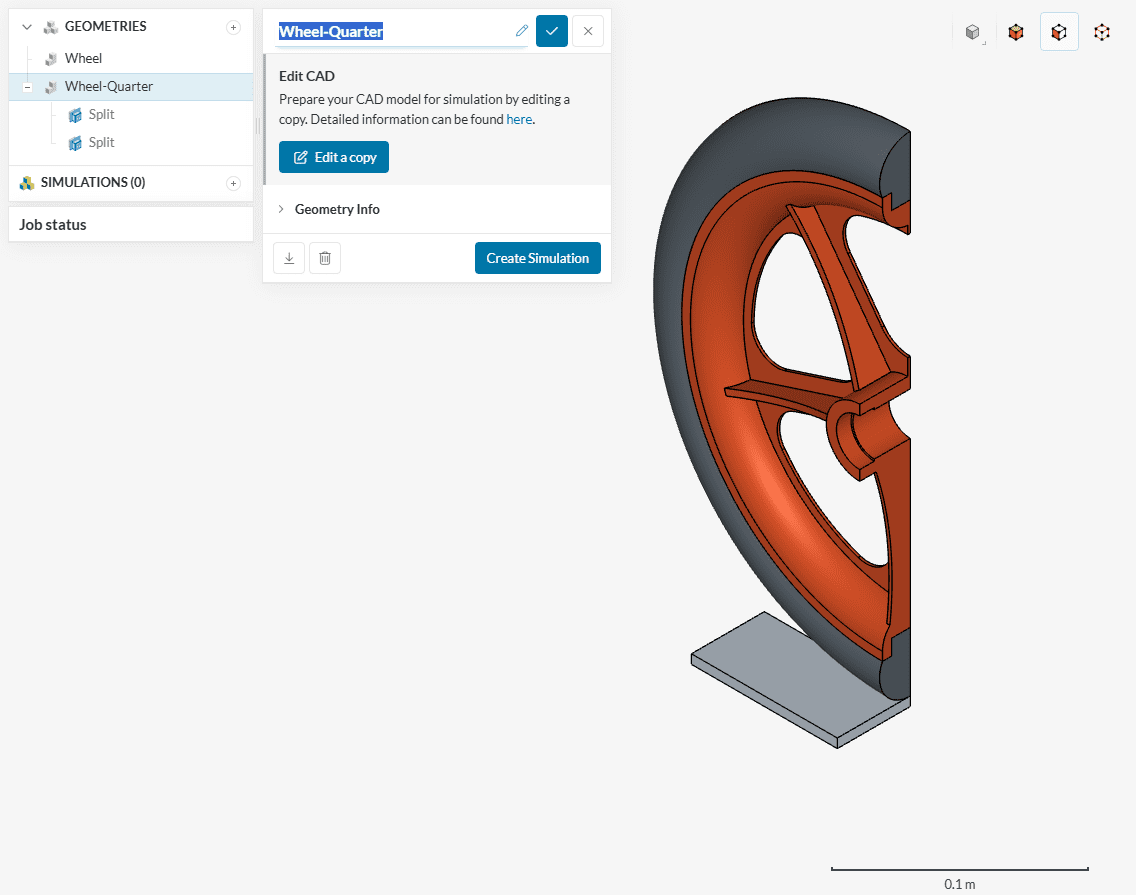
Task: Expand the Geometry Info section
Action: point(337,209)
